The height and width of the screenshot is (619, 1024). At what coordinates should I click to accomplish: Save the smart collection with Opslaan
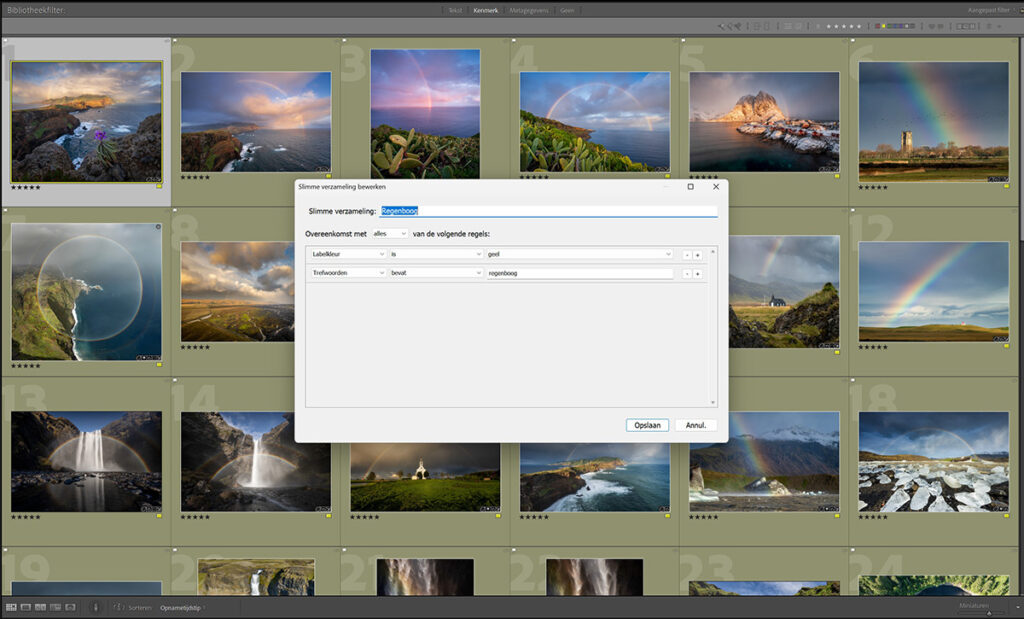tap(647, 425)
